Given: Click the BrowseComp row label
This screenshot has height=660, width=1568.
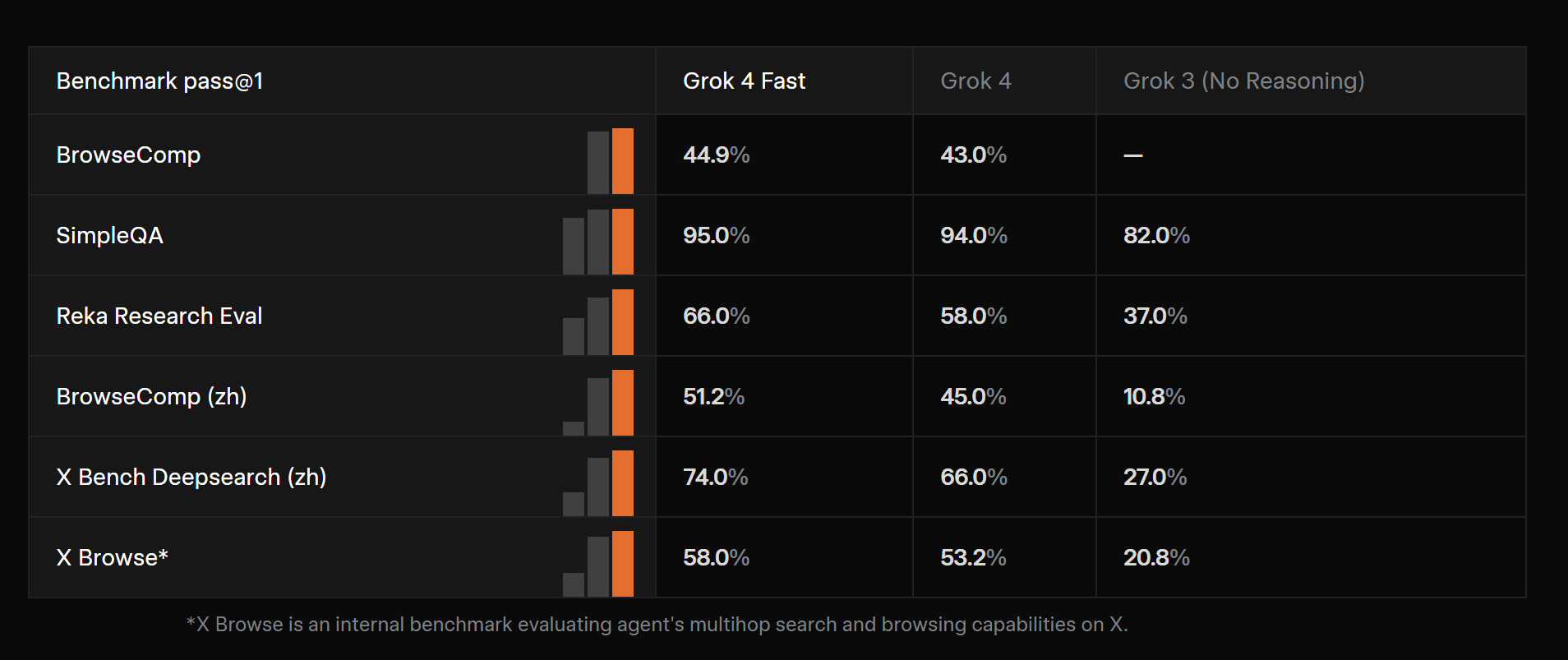Looking at the screenshot, I should coord(128,155).
